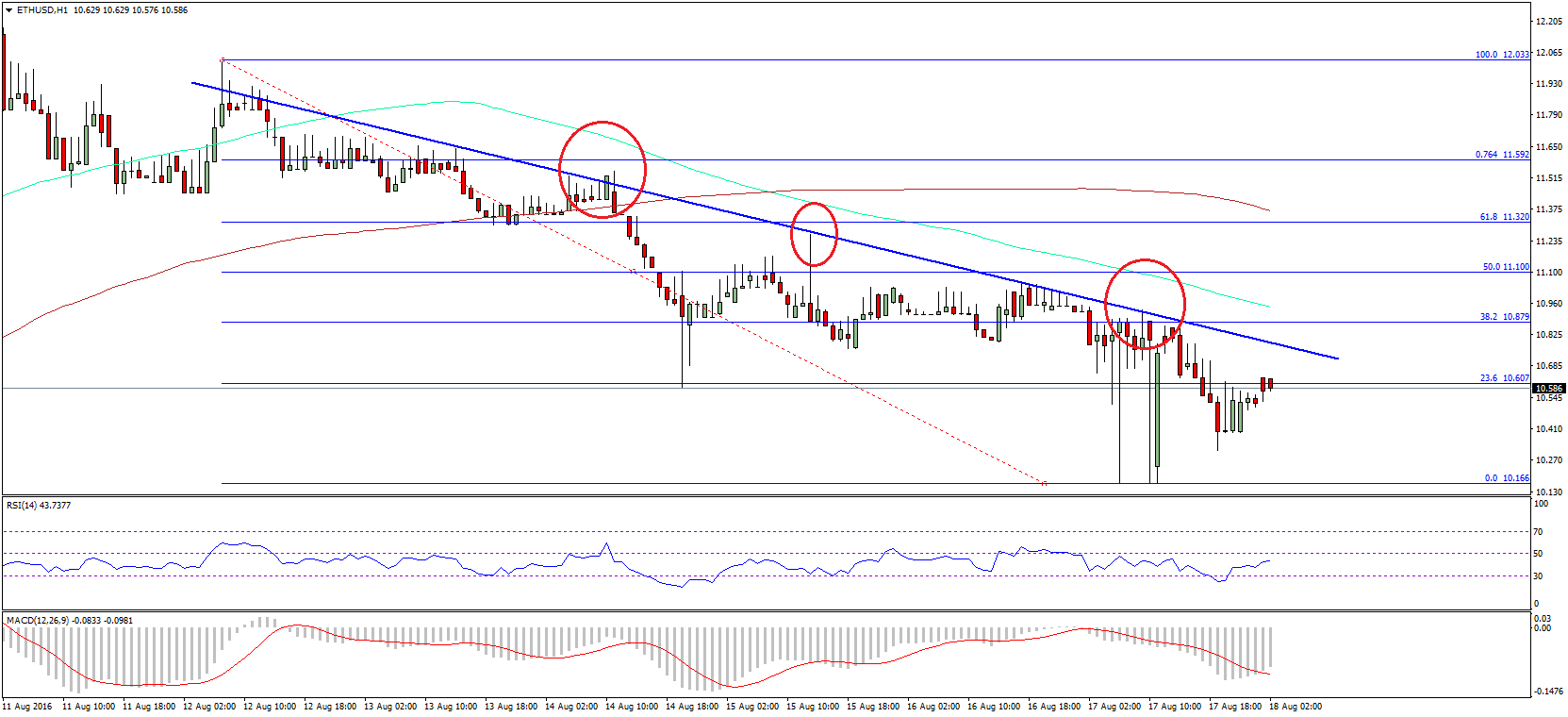Screen dimensions: 1568x717
Task: Select the 23.6 10.607 Fibonacci level label
Action: point(1504,378)
